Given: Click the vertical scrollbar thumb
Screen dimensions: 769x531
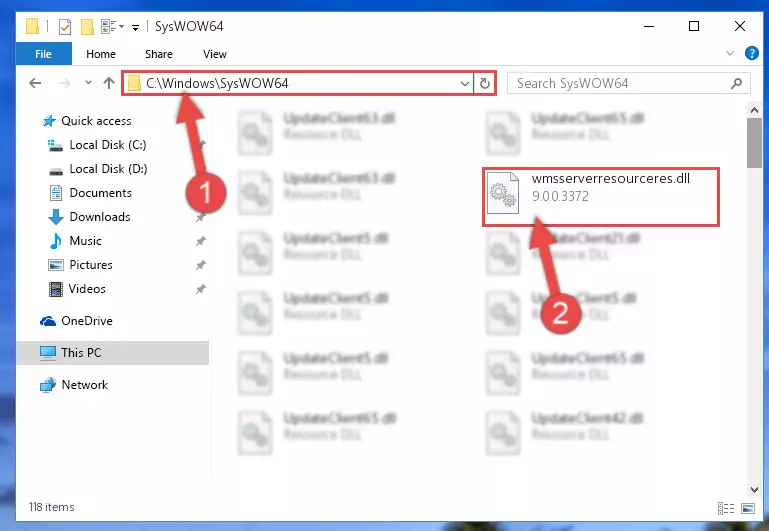Looking at the screenshot, I should point(754,143).
